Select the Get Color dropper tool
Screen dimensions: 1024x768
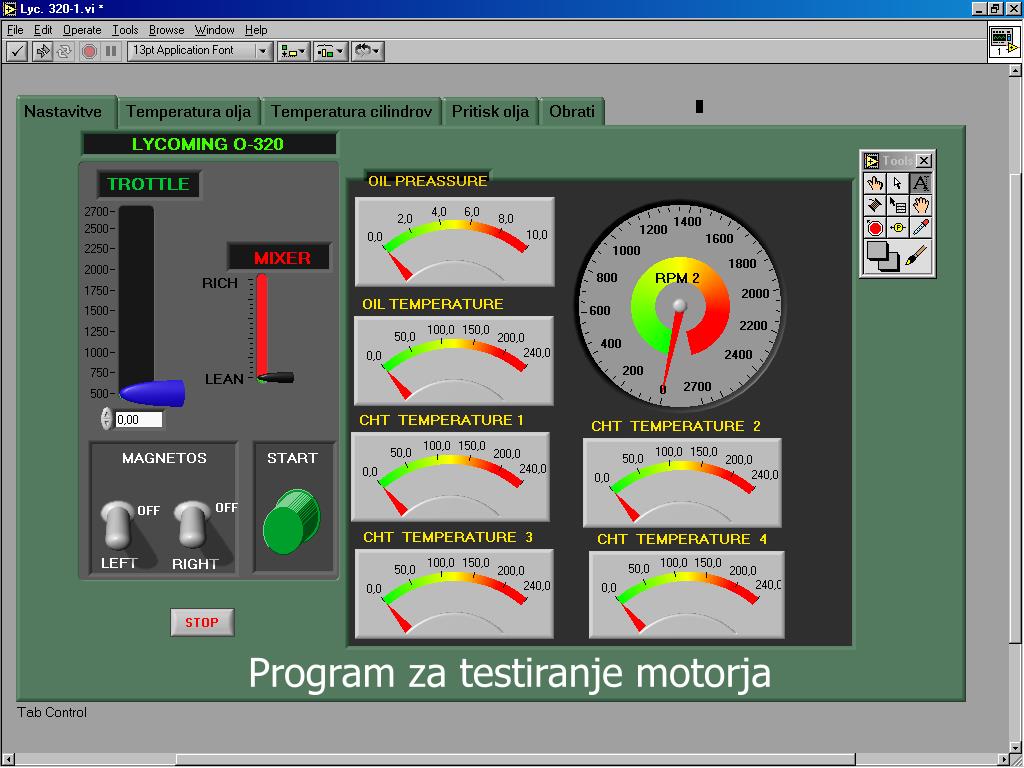[x=921, y=228]
